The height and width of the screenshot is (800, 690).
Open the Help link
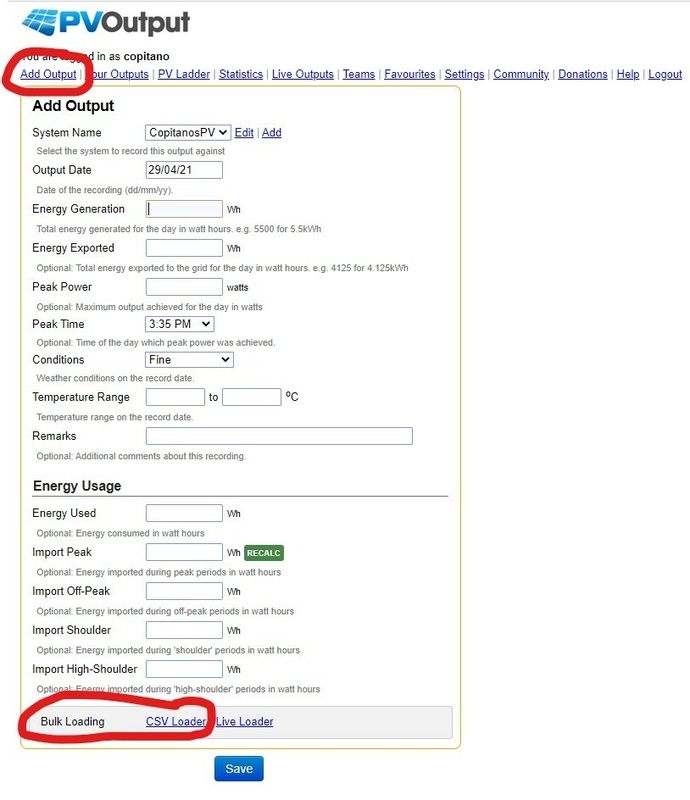(x=628, y=74)
